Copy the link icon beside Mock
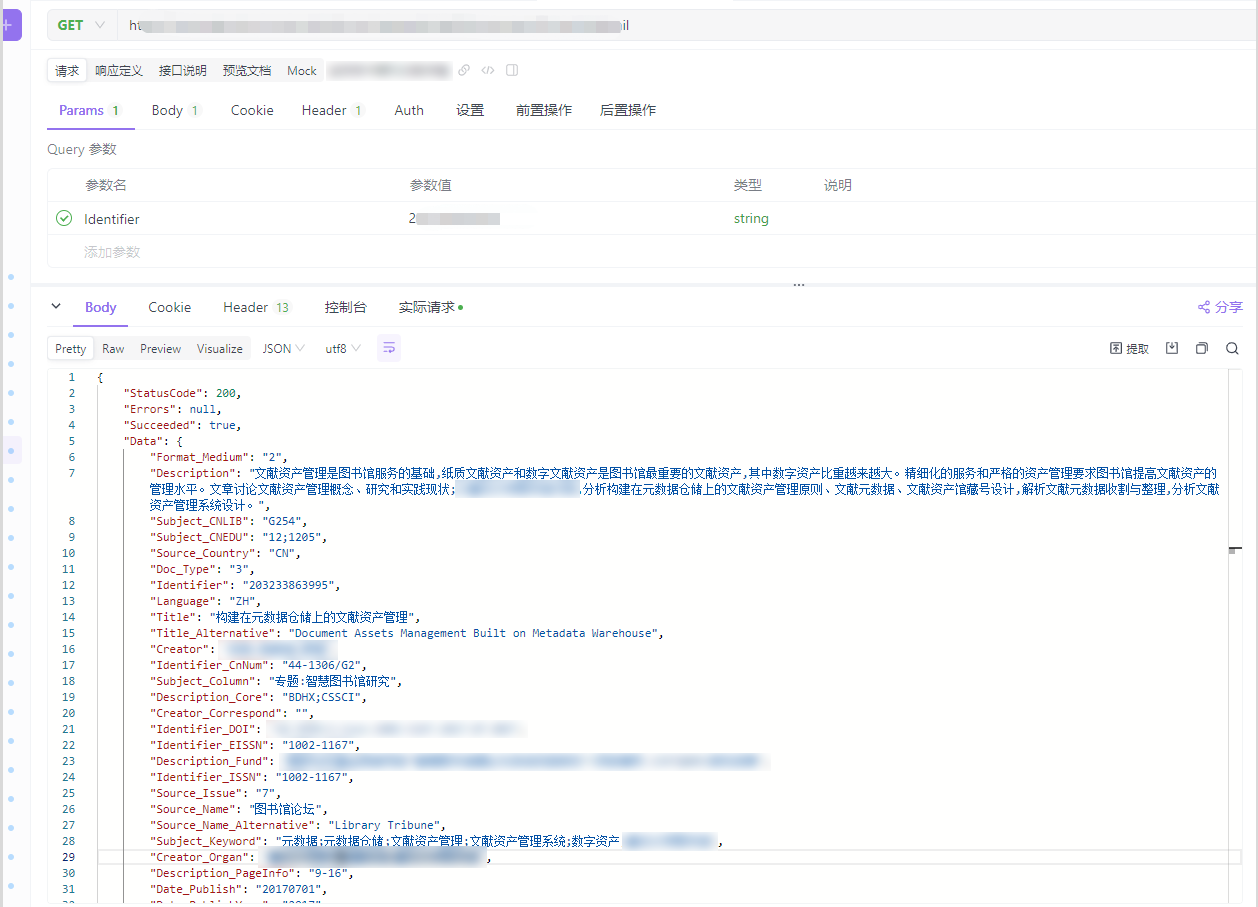 click(x=464, y=70)
